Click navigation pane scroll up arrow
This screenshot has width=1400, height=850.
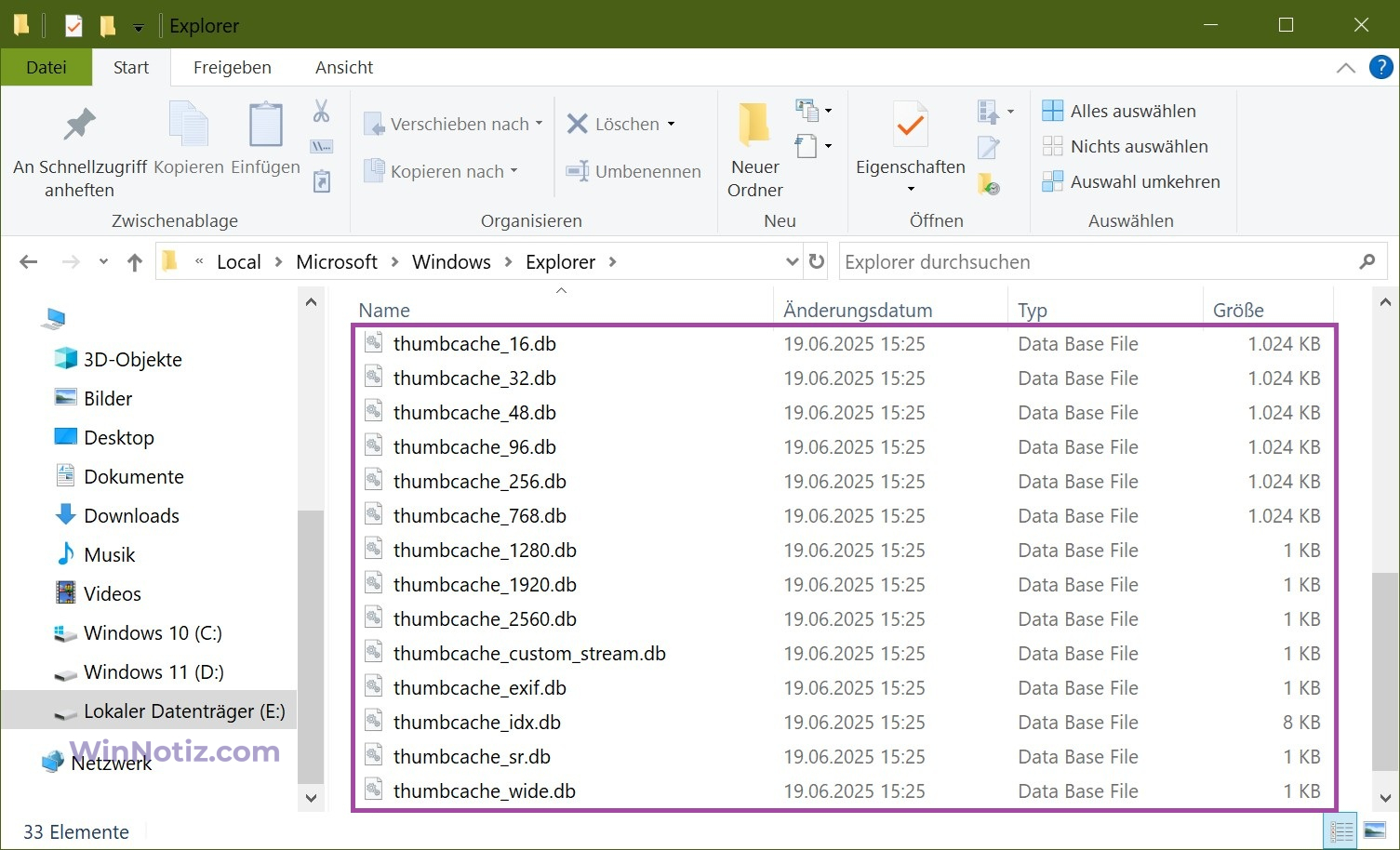point(311,302)
